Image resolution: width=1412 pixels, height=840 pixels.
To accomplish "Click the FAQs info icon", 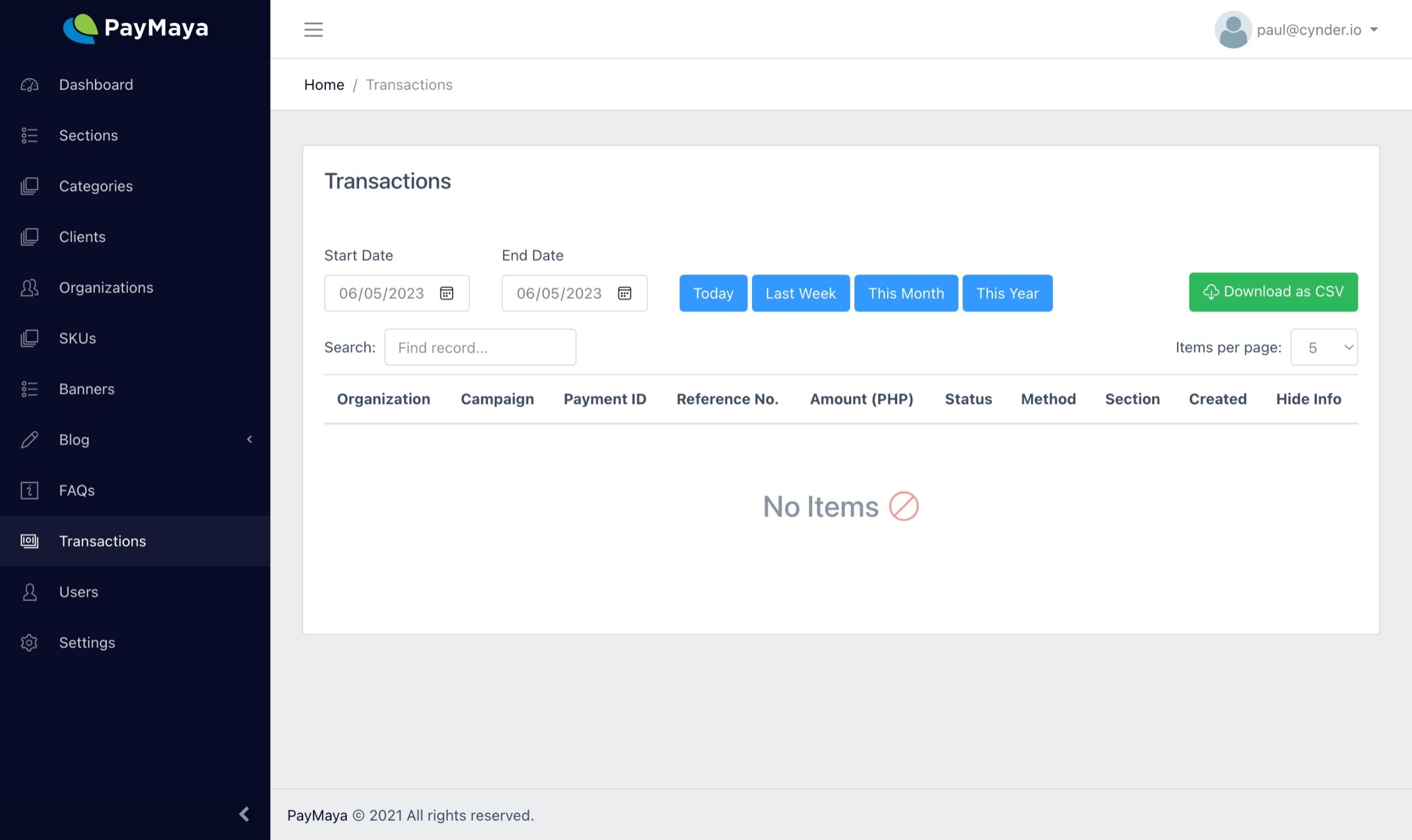I will click(x=29, y=491).
